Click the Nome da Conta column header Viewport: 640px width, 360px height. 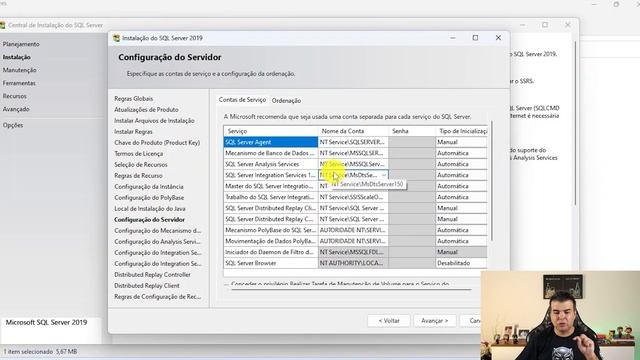(x=353, y=131)
